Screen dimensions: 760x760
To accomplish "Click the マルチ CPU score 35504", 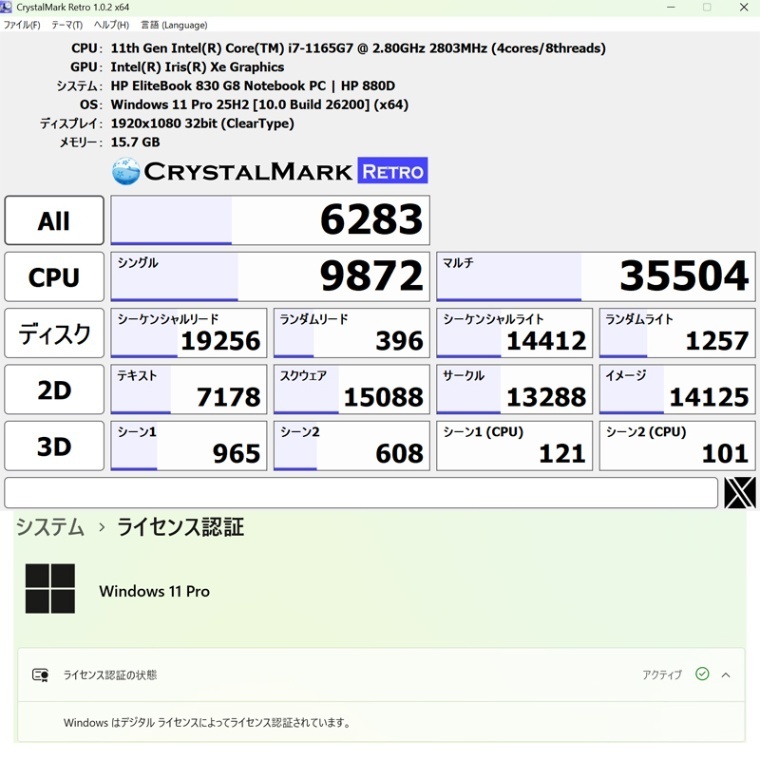I will click(596, 276).
